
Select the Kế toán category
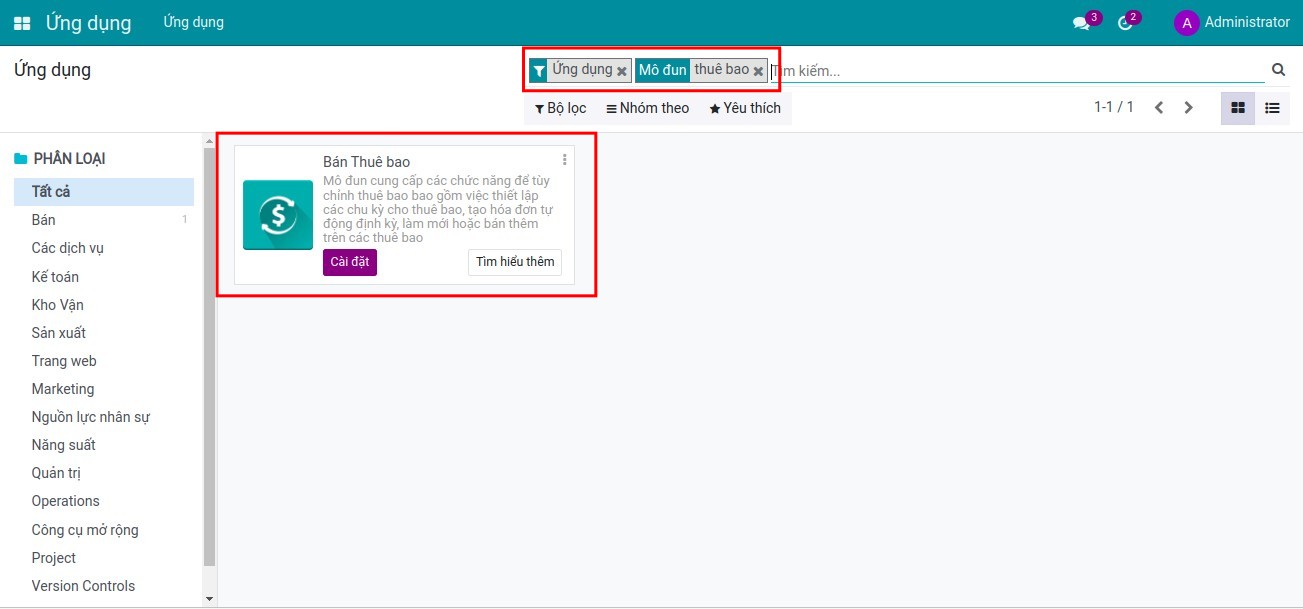click(104, 277)
